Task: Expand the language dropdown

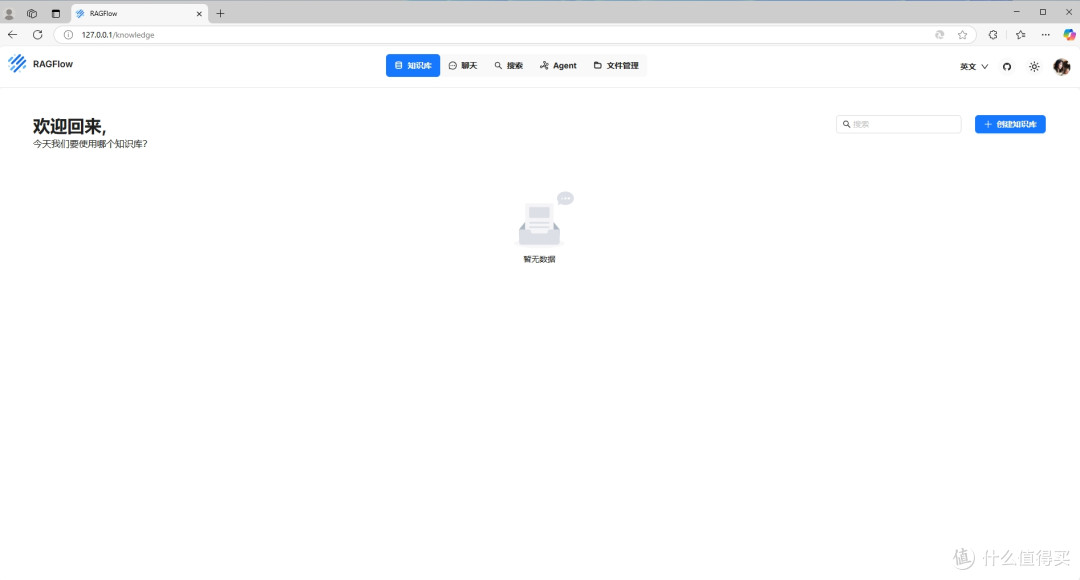Action: click(x=974, y=67)
